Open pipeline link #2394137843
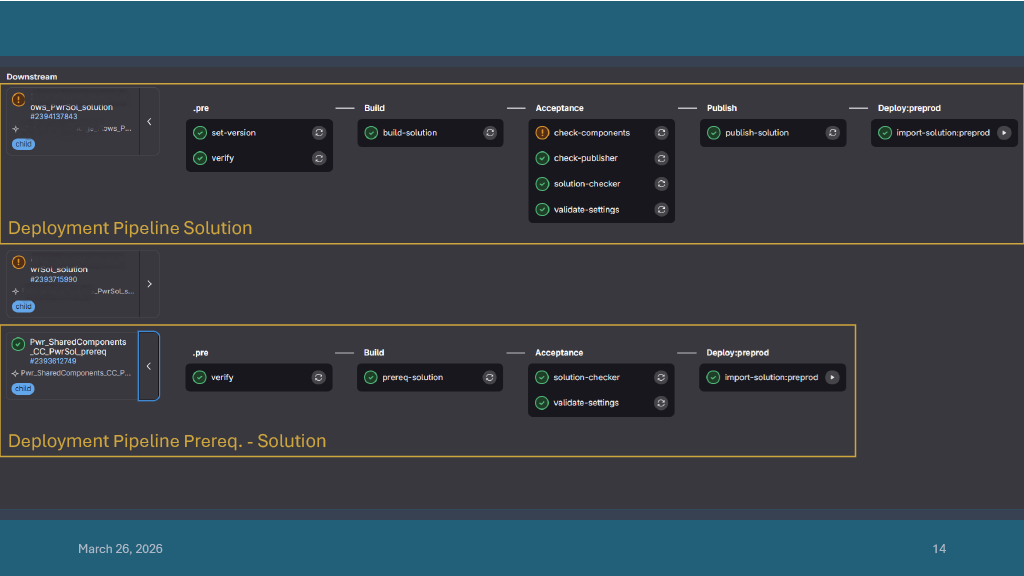Viewport: 1024px width, 576px height. click(x=54, y=116)
